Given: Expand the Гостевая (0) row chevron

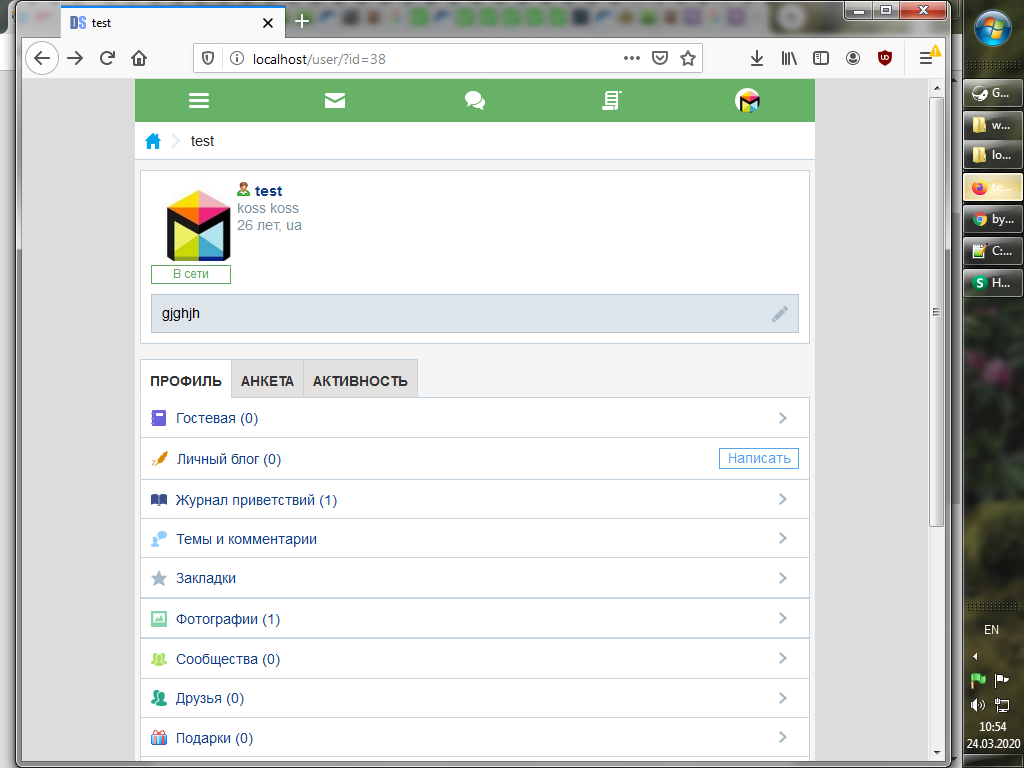Looking at the screenshot, I should [782, 418].
